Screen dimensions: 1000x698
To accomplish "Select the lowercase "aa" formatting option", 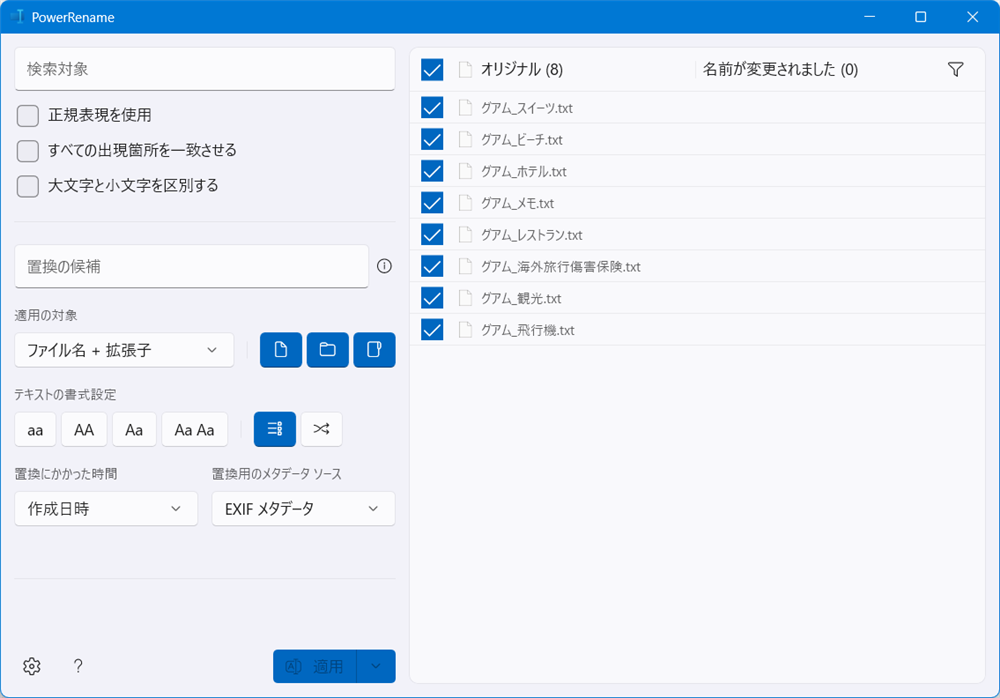I will 35,429.
